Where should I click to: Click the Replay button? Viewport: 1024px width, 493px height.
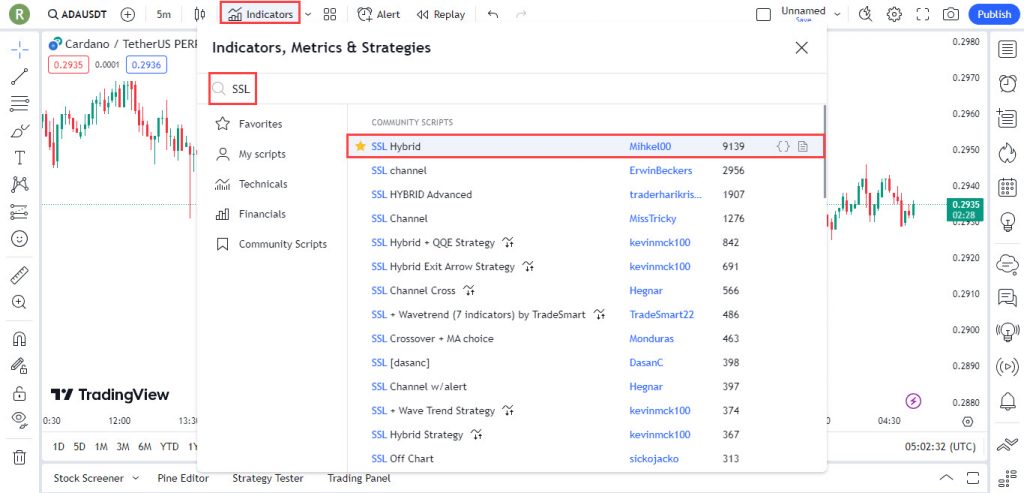[441, 14]
